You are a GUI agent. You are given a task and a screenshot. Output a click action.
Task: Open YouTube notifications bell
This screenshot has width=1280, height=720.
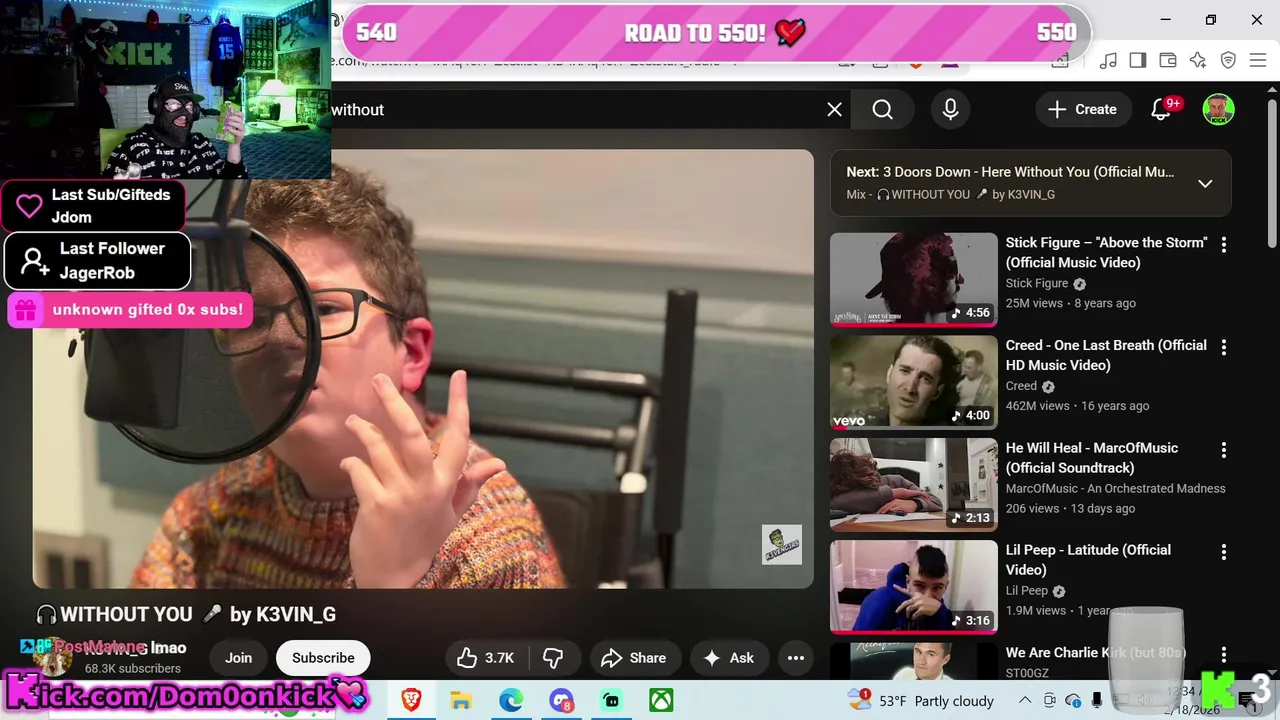tap(1161, 109)
